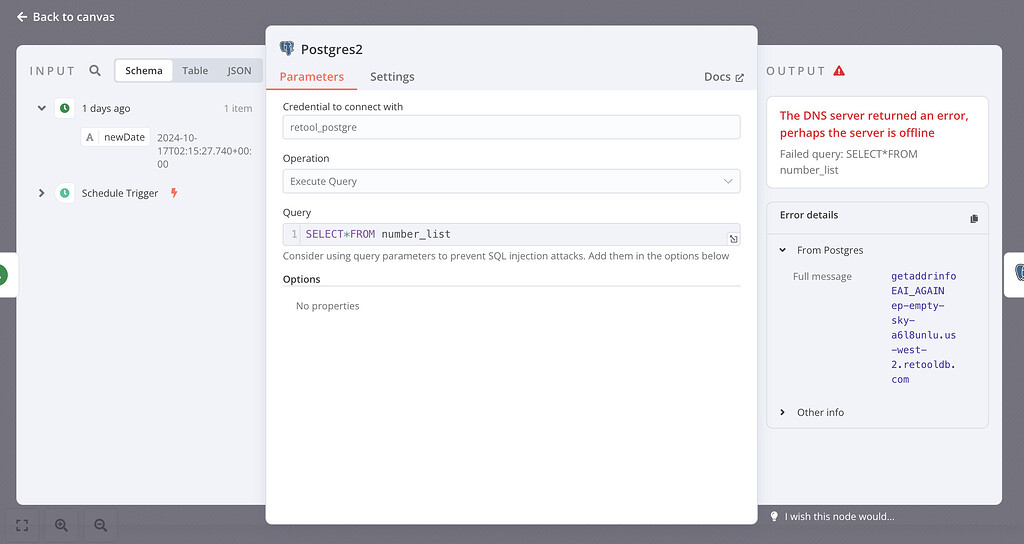This screenshot has width=1024, height=544.
Task: Switch input view to Table
Action: point(195,71)
